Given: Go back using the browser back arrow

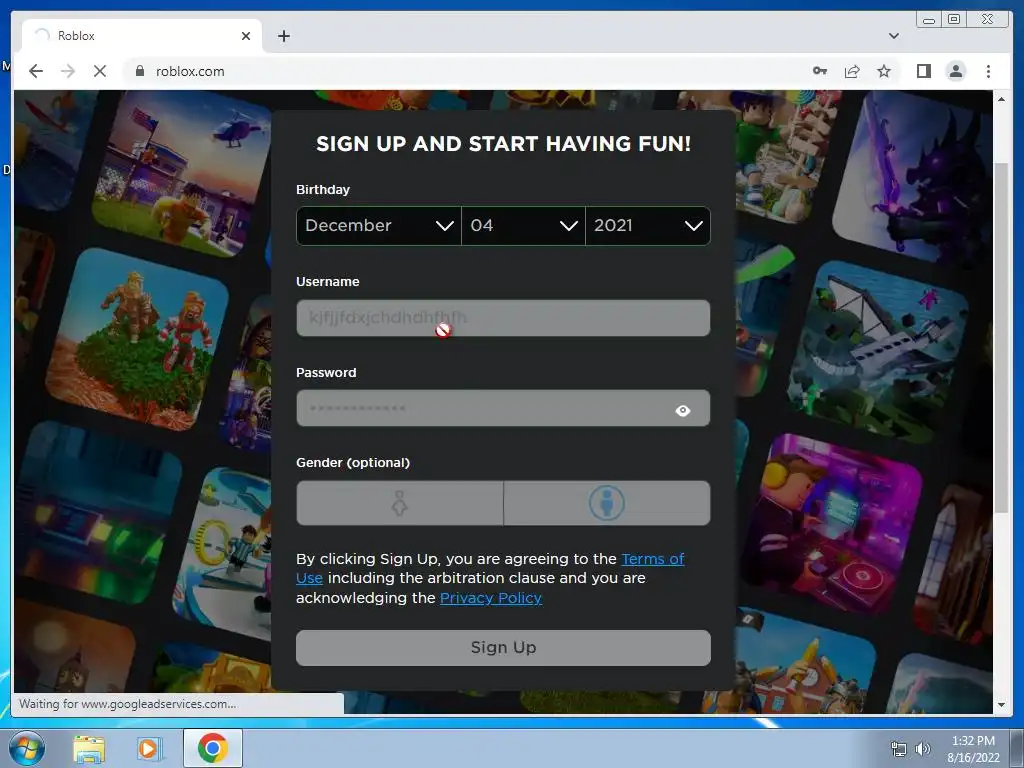Looking at the screenshot, I should [x=36, y=71].
